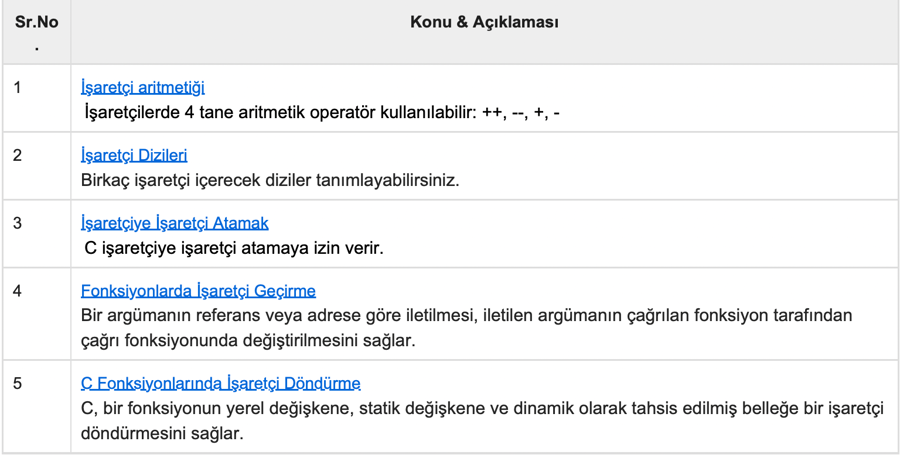Select row number 2 cell
The height and width of the screenshot is (455, 900).
pyautogui.click(x=18, y=156)
